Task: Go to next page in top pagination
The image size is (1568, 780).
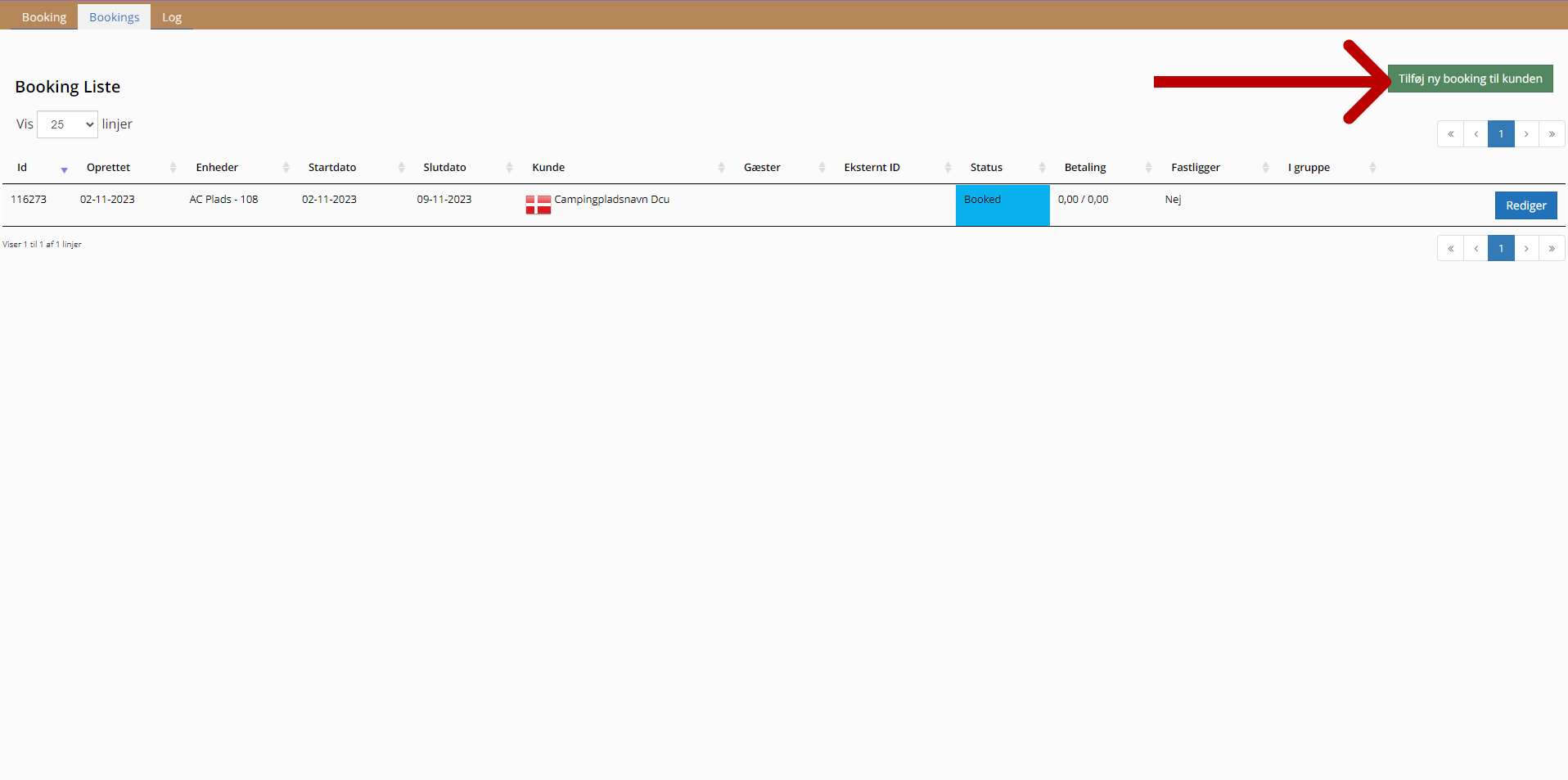Action: [x=1526, y=134]
